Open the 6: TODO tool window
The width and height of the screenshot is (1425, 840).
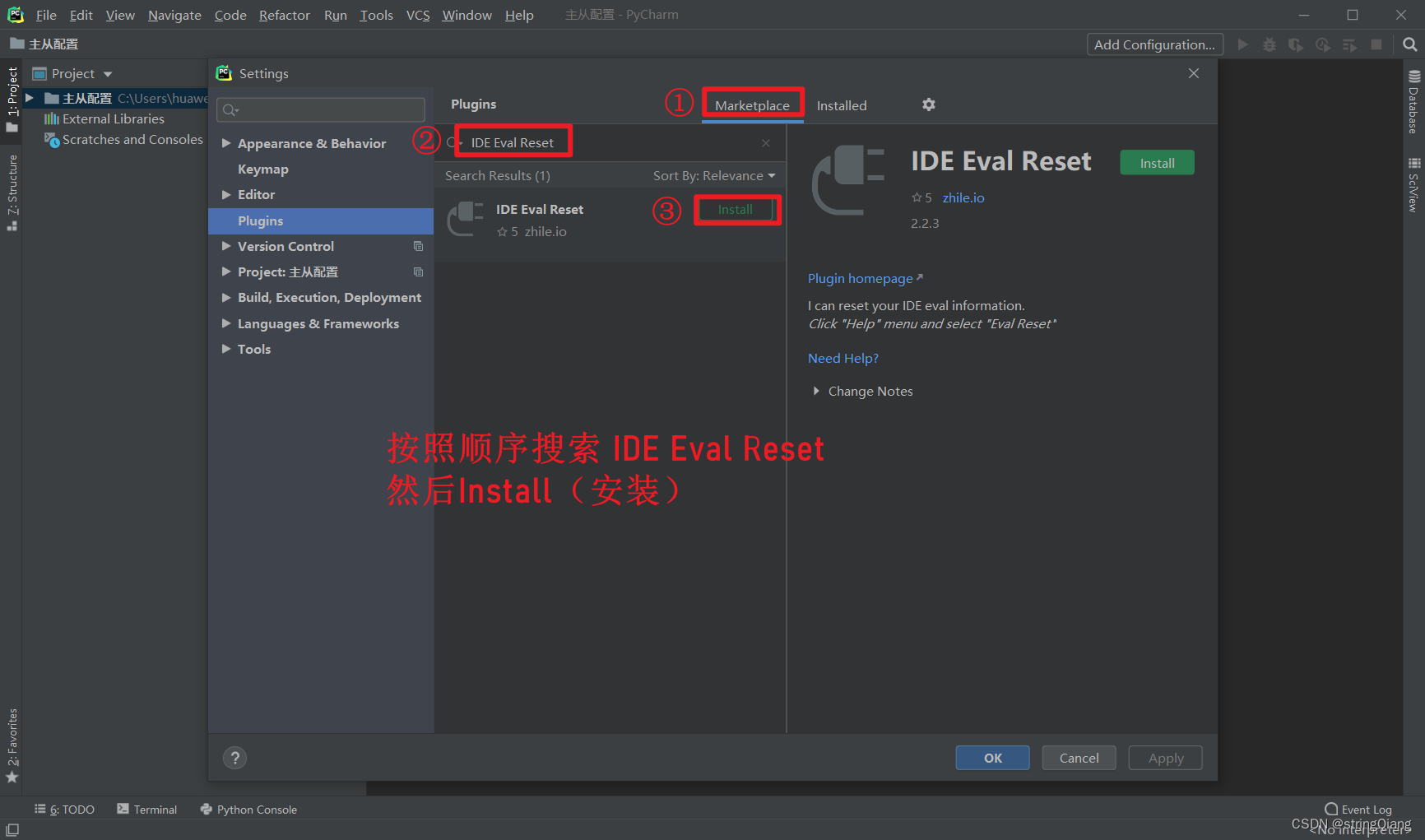coord(64,810)
